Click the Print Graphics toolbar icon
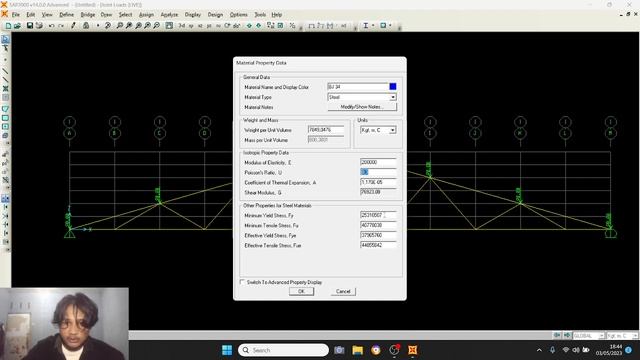This screenshot has width=640, height=360. tap(39, 26)
